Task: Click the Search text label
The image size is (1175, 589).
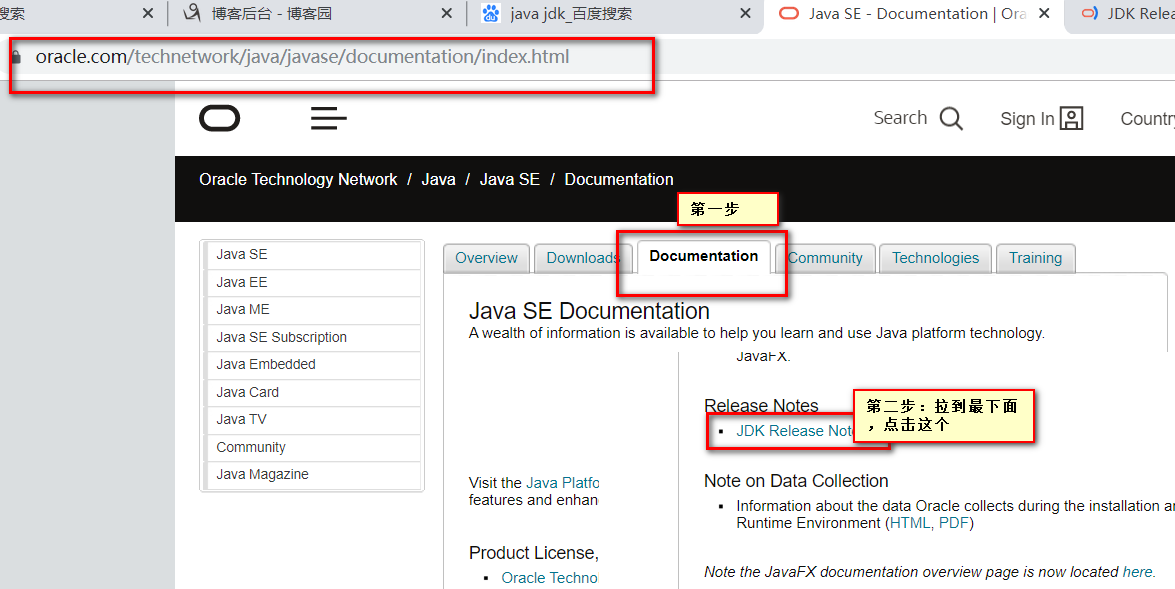Action: (900, 118)
